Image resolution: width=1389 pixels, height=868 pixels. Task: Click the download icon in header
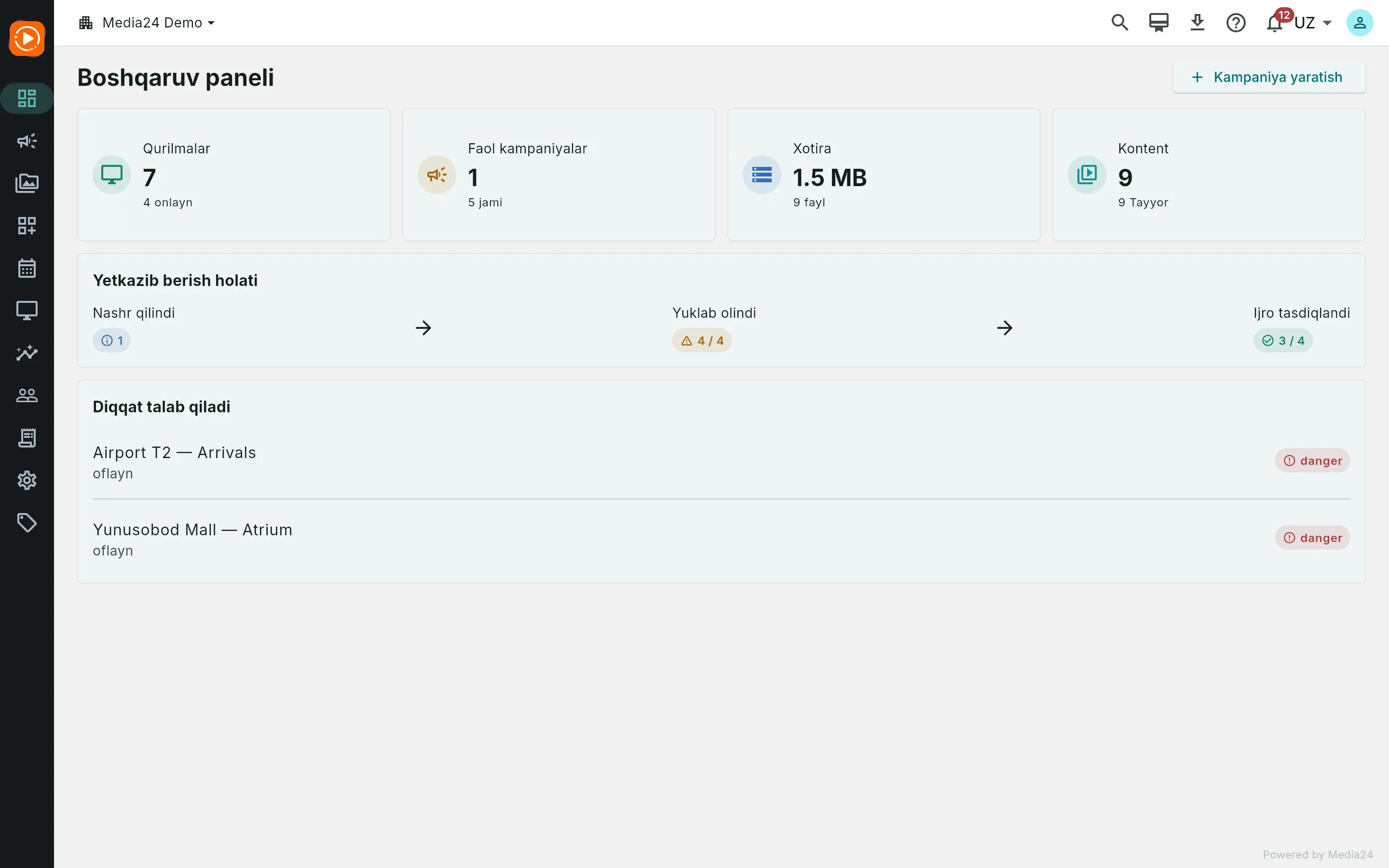tap(1198, 22)
